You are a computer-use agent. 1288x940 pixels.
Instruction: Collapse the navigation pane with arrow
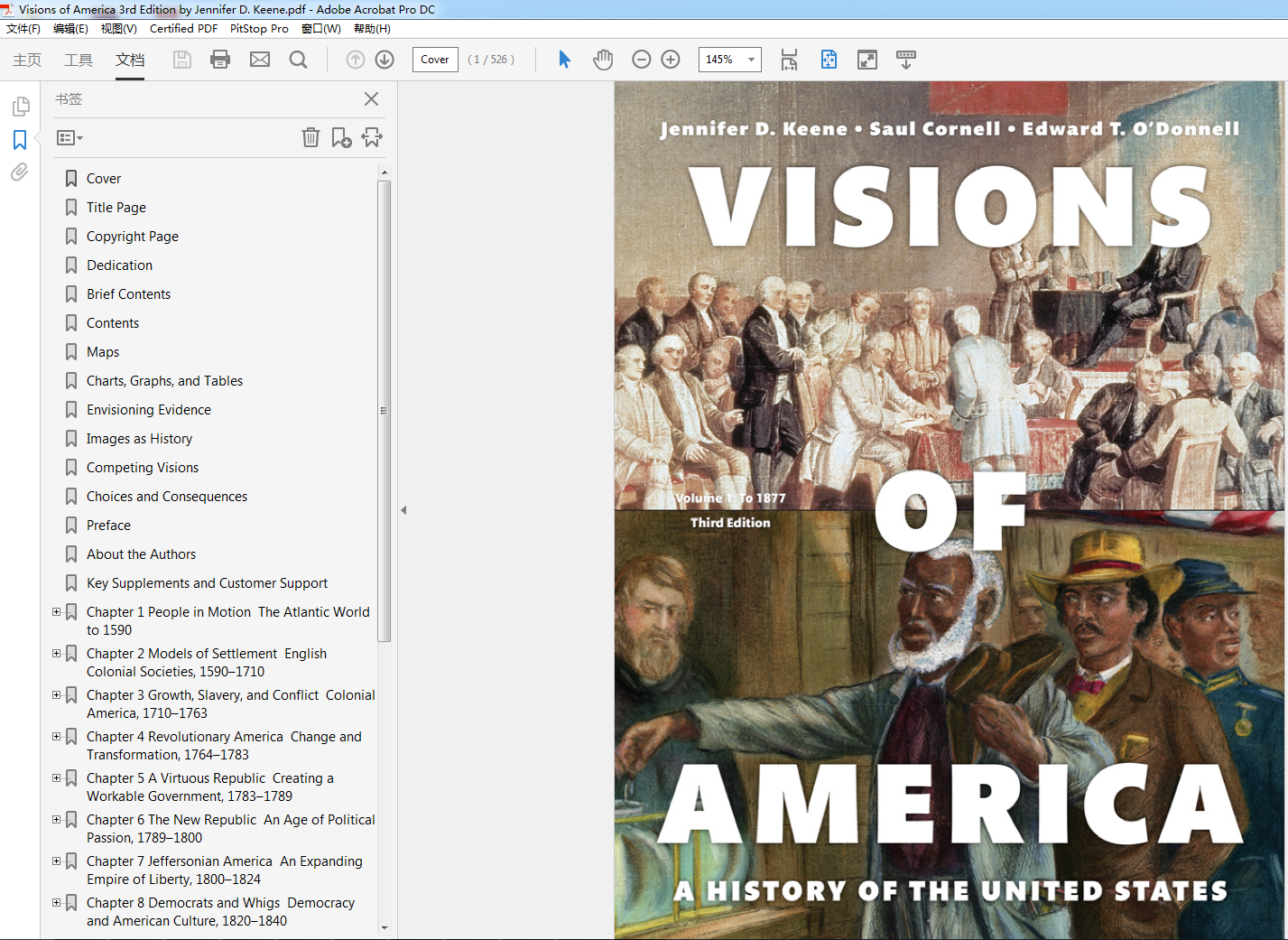tap(403, 510)
